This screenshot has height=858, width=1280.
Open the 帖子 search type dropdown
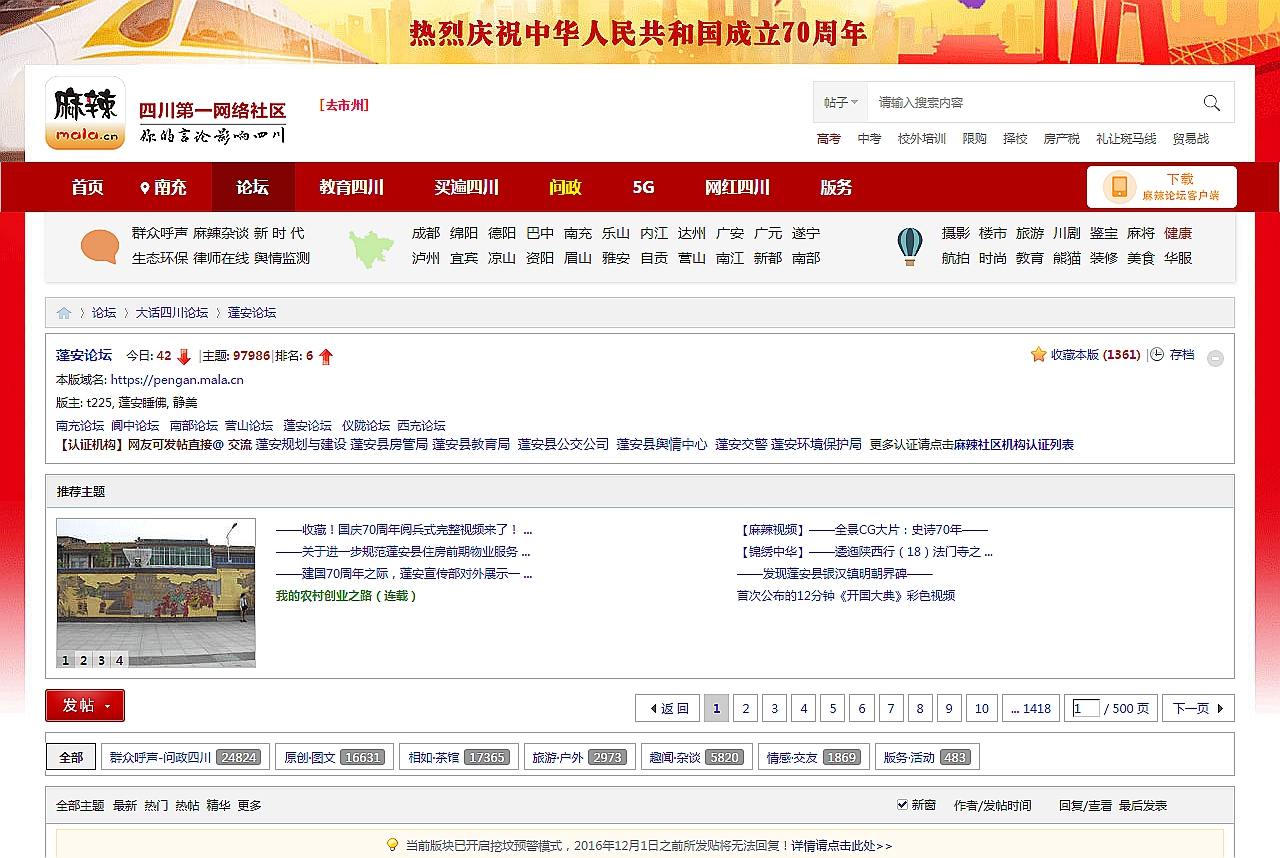pyautogui.click(x=840, y=103)
